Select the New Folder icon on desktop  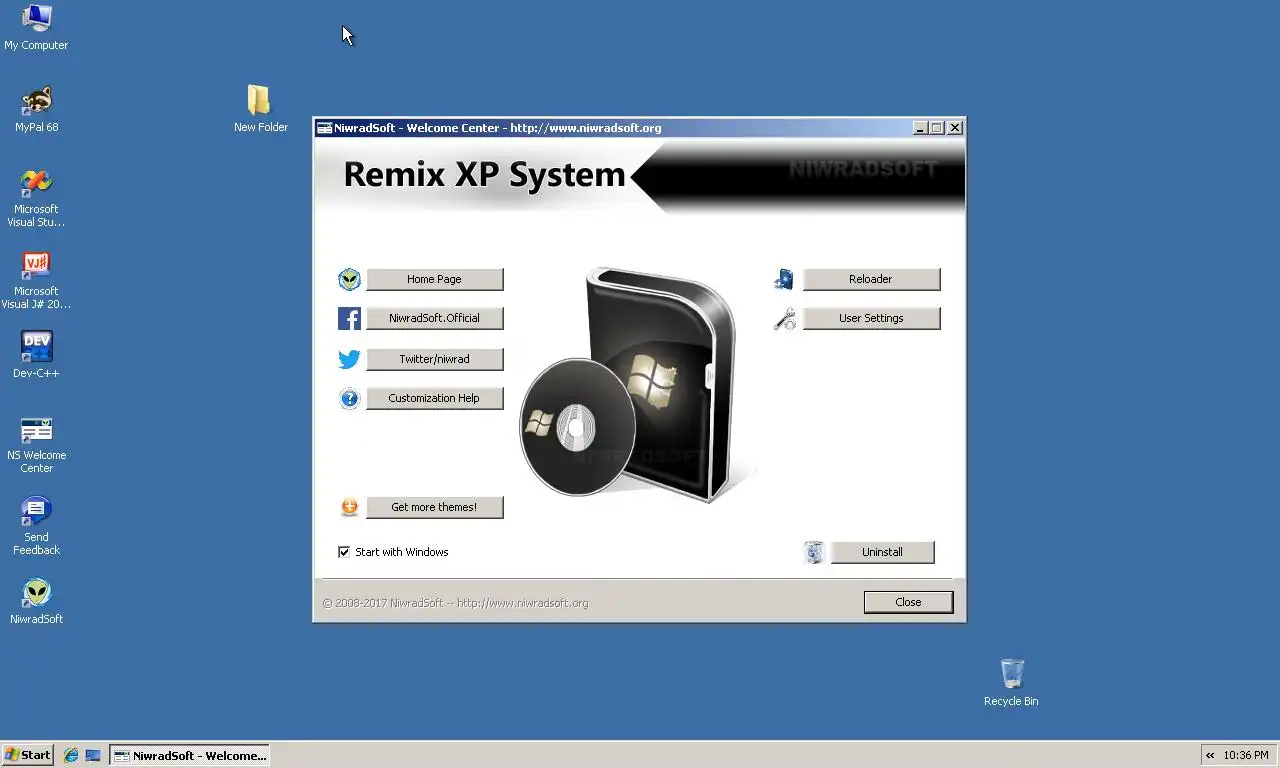259,100
